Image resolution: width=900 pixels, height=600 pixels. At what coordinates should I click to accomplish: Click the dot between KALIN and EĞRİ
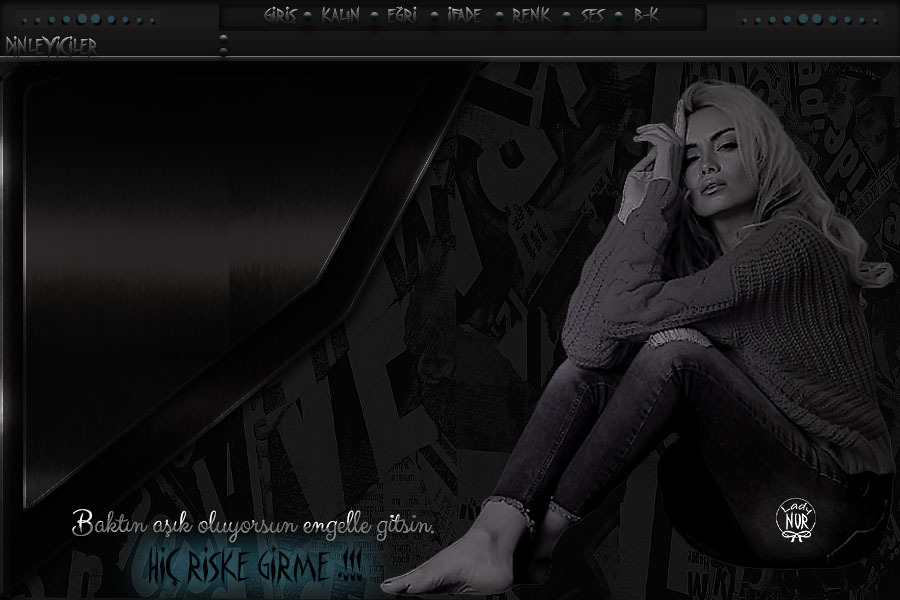(x=372, y=17)
